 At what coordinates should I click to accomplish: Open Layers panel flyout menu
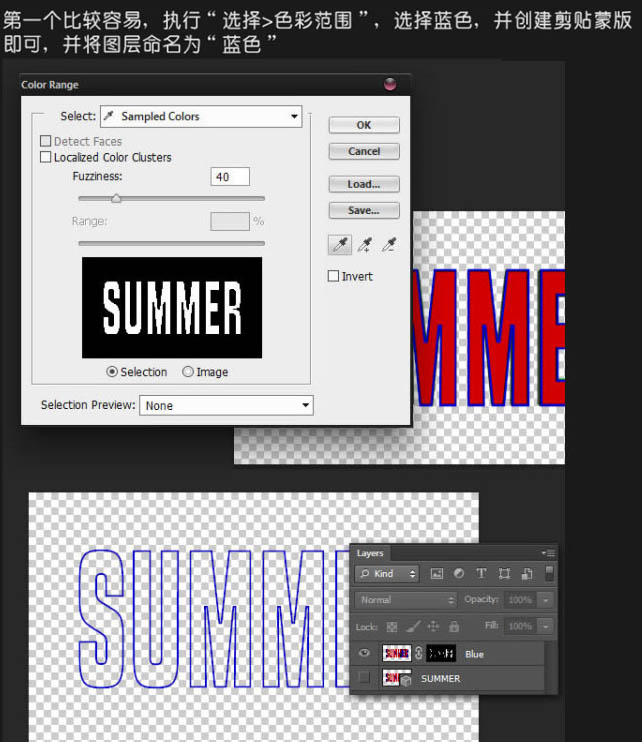[x=548, y=553]
